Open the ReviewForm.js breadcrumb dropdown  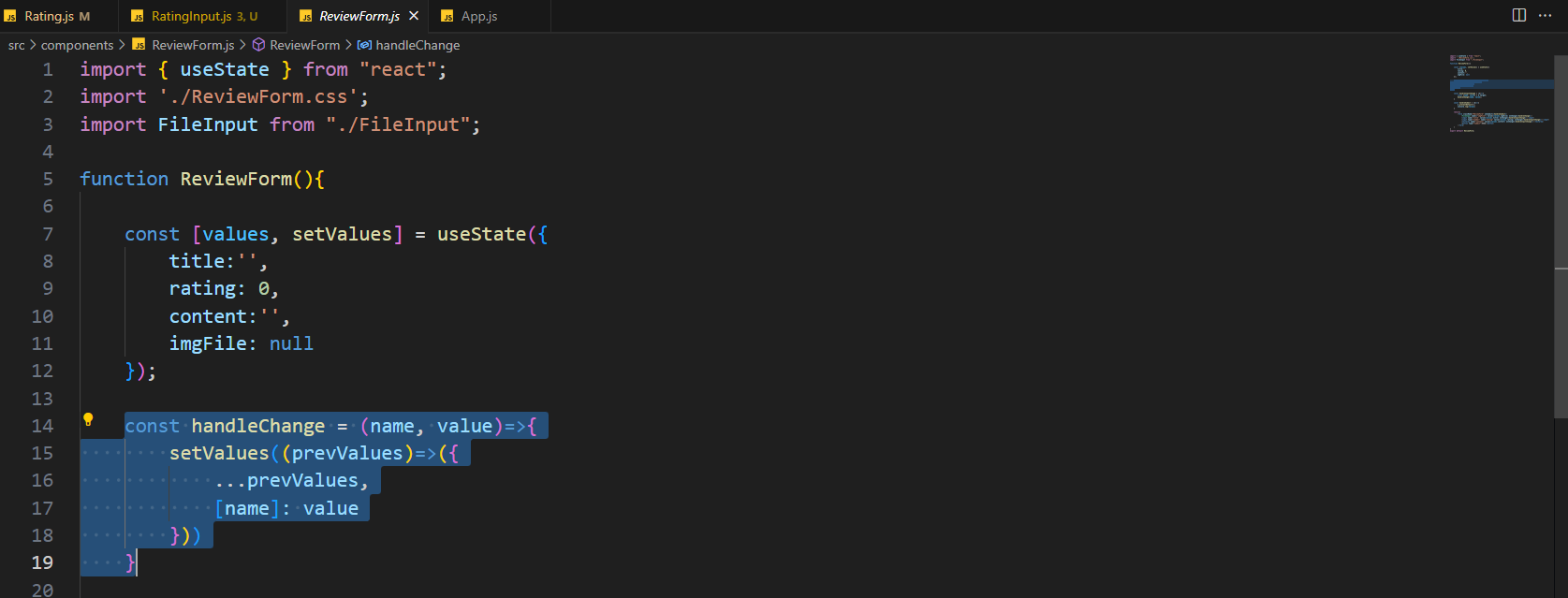click(x=193, y=45)
